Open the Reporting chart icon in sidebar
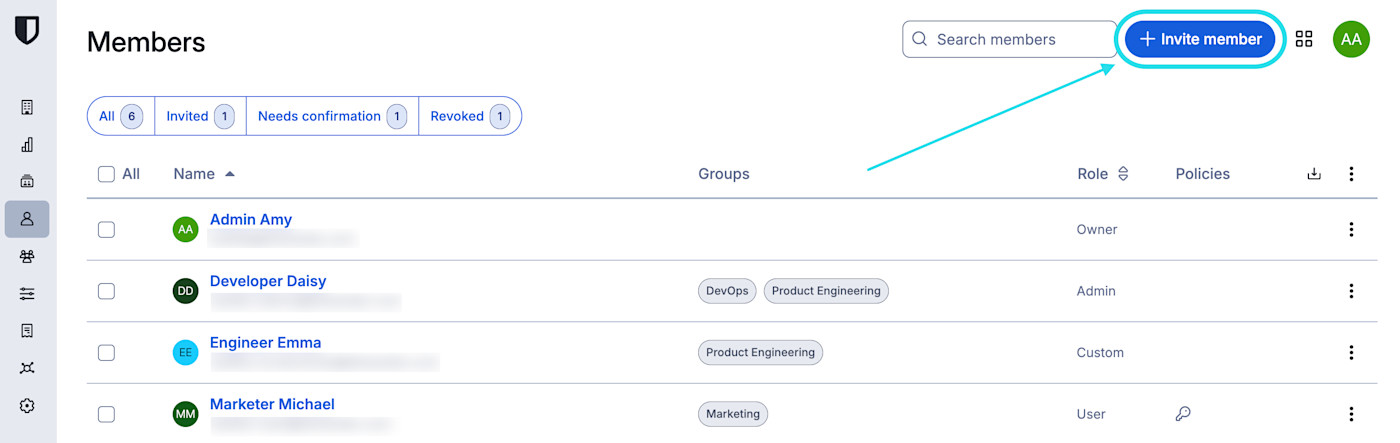The image size is (1400, 443). coord(27,144)
